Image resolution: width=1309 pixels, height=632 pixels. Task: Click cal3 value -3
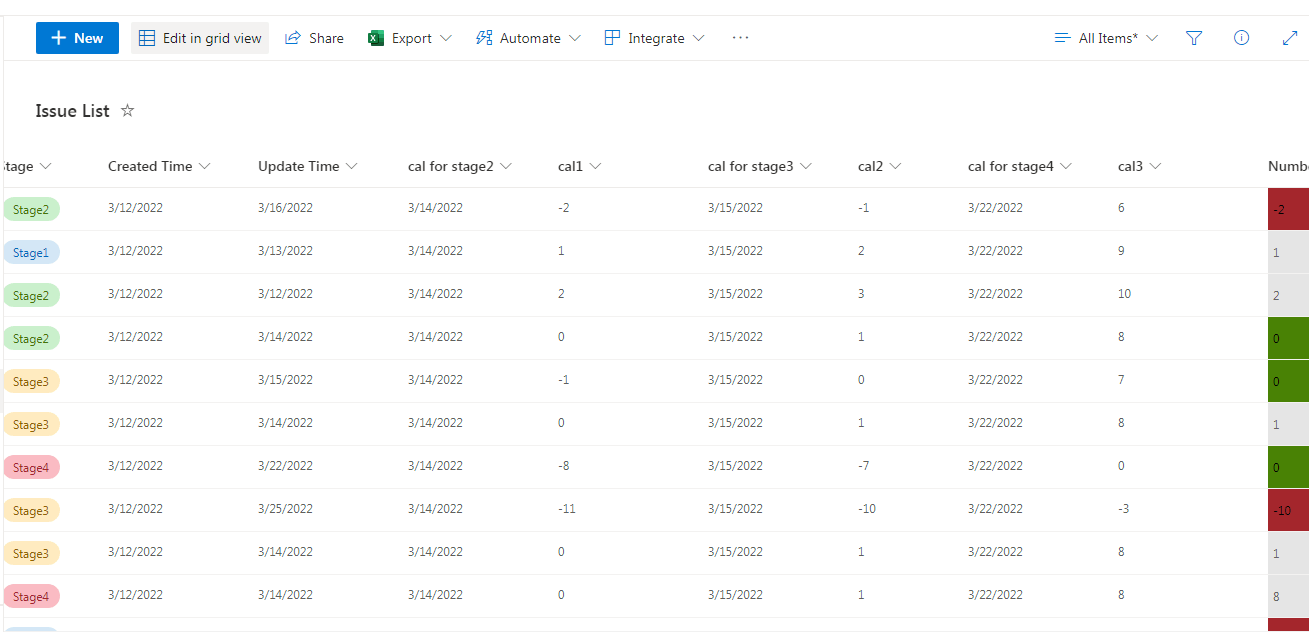(x=1123, y=509)
